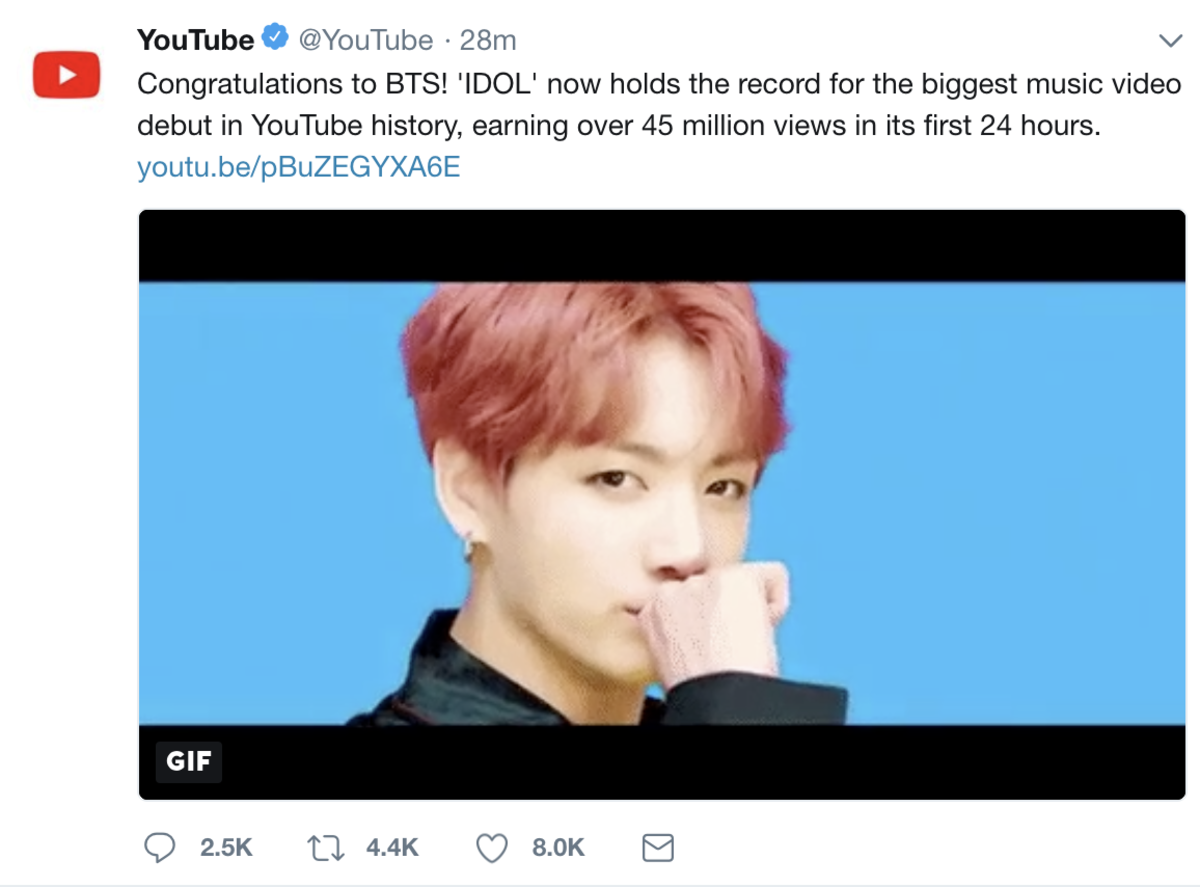Screen dimensions: 1200x887
Task: Click the YouTube logo avatar
Action: tap(66, 73)
